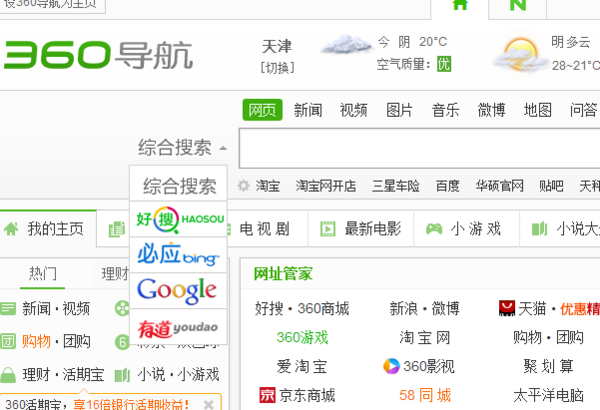The image size is (600, 410).
Task: Select the 视频 search tab
Action: click(354, 110)
